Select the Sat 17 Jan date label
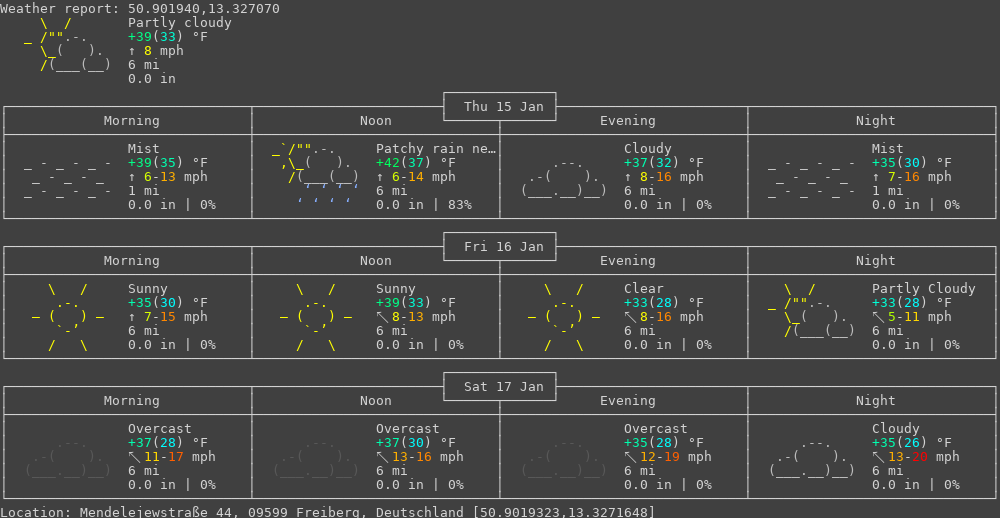Screen dimensions: 1000x518 coord(500,386)
